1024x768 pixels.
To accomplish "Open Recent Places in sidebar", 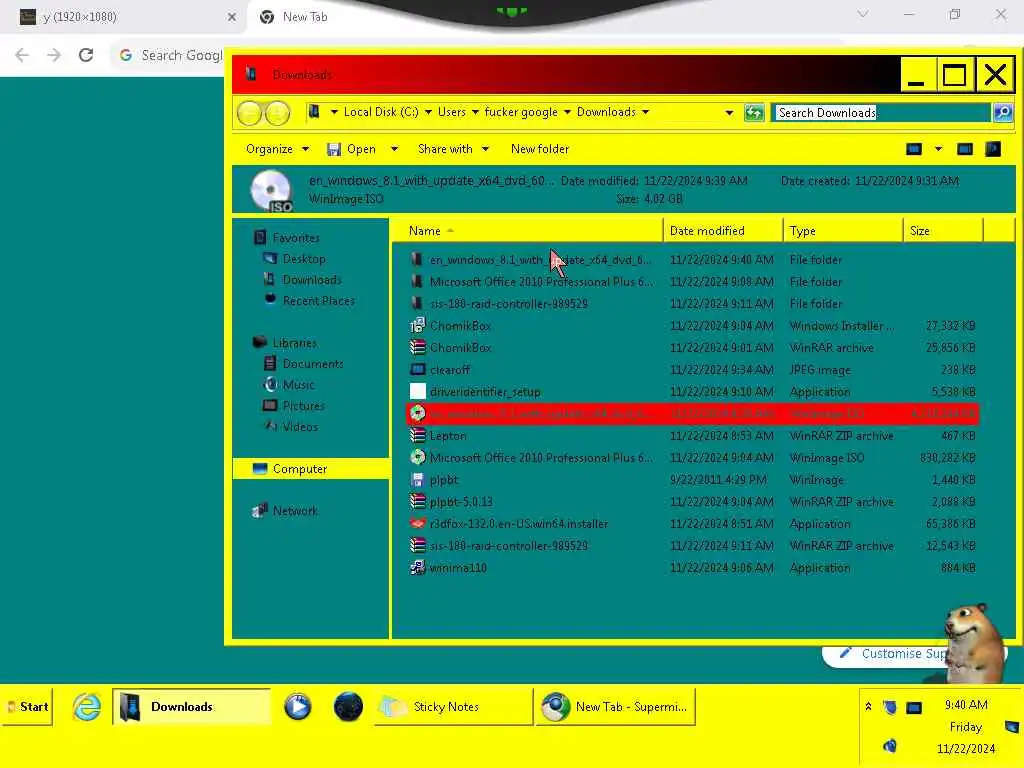I will pyautogui.click(x=319, y=300).
